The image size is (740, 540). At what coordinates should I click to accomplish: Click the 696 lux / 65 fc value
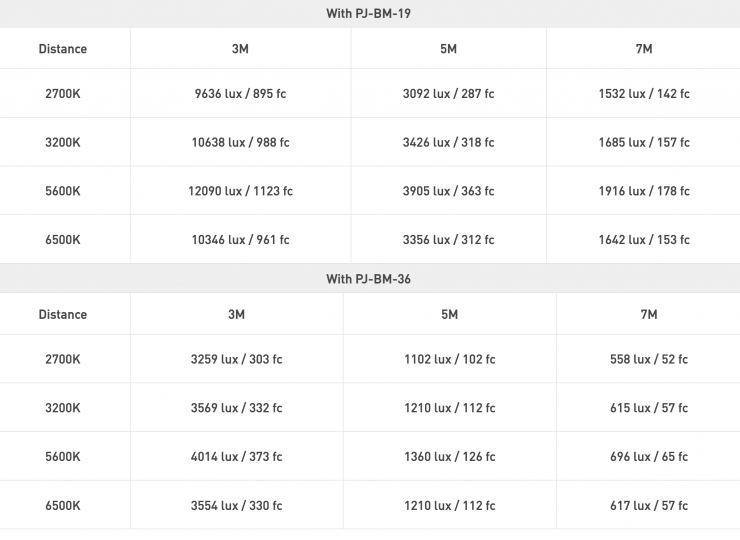(648, 457)
